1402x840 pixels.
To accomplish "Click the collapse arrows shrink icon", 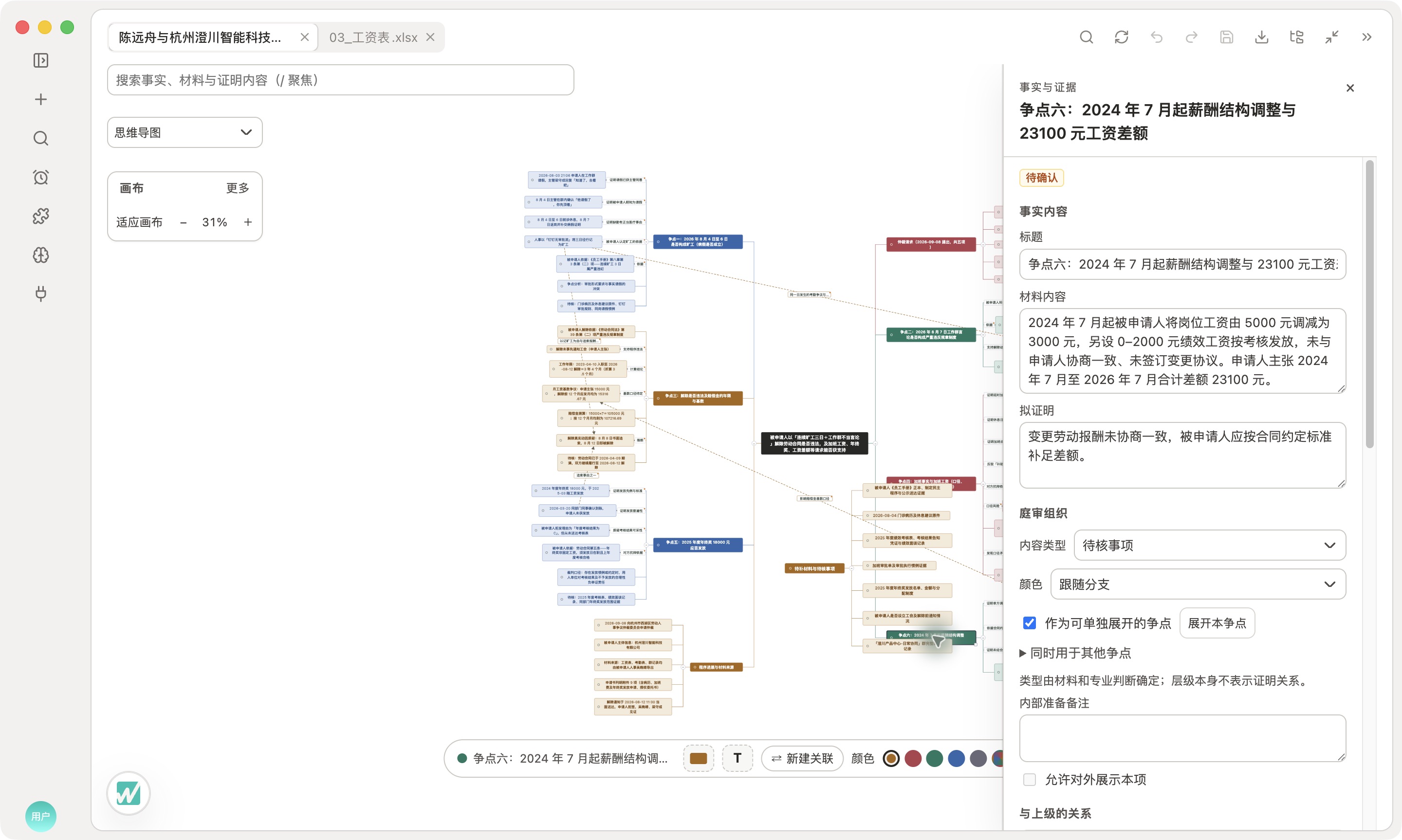I will [x=1332, y=37].
